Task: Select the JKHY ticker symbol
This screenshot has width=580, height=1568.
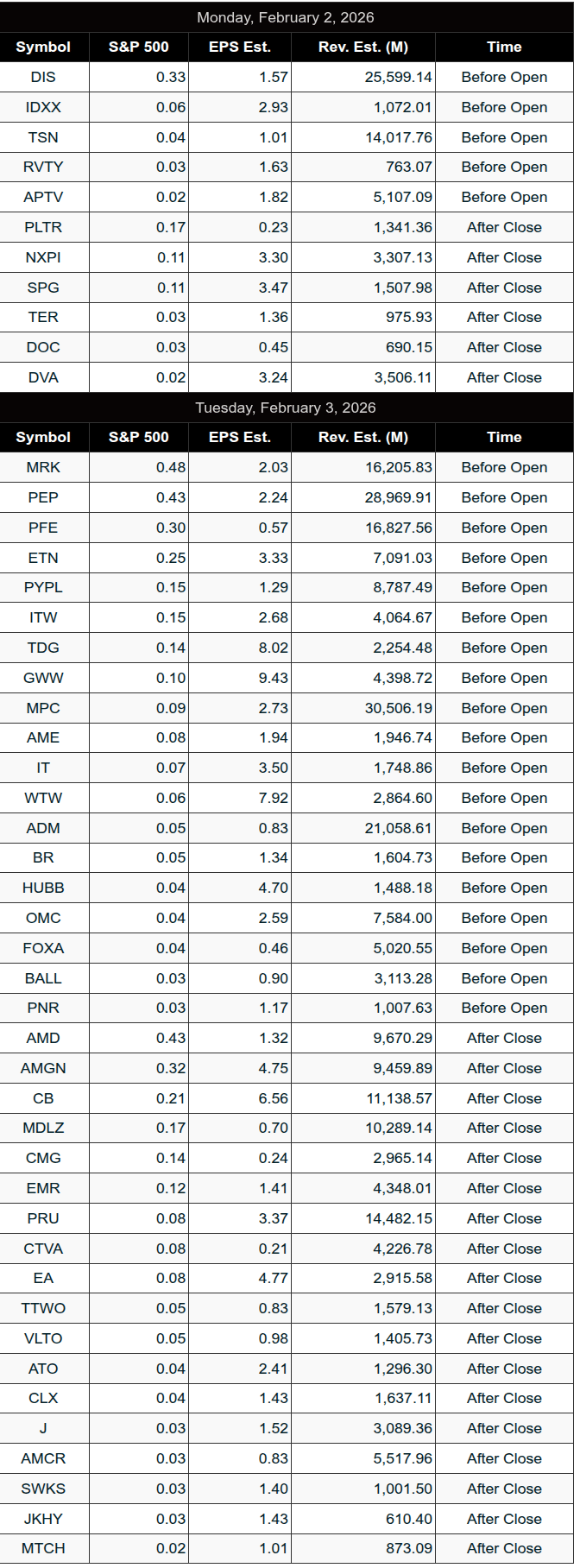Action: [x=43, y=1519]
